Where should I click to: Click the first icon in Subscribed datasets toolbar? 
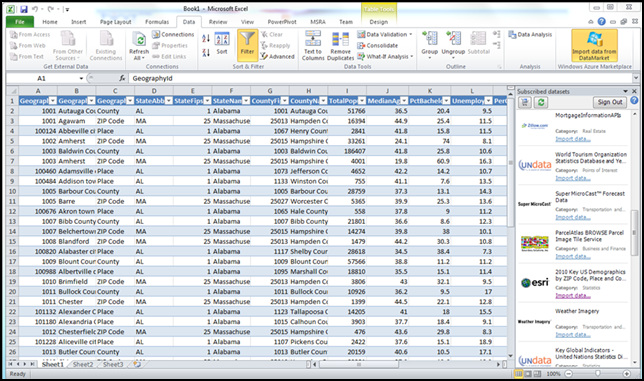click(x=525, y=102)
